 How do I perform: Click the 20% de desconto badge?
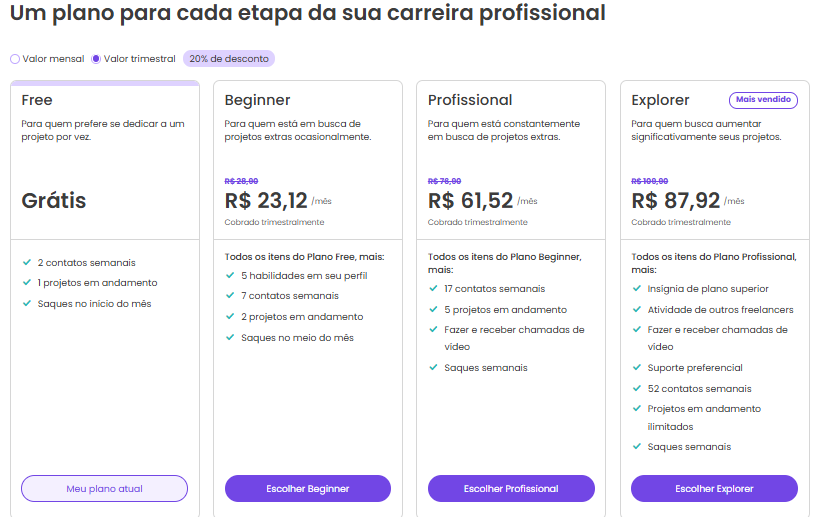point(229,59)
